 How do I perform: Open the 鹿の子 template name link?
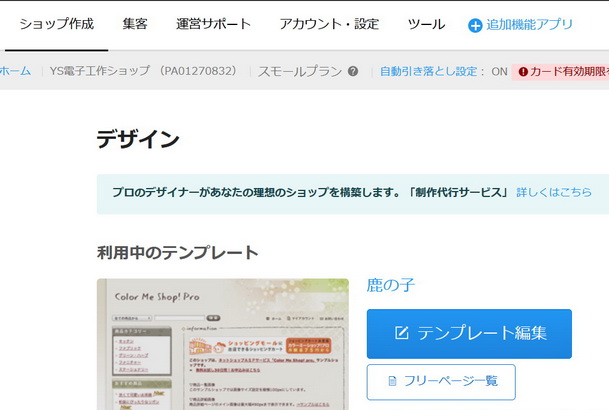(x=390, y=285)
